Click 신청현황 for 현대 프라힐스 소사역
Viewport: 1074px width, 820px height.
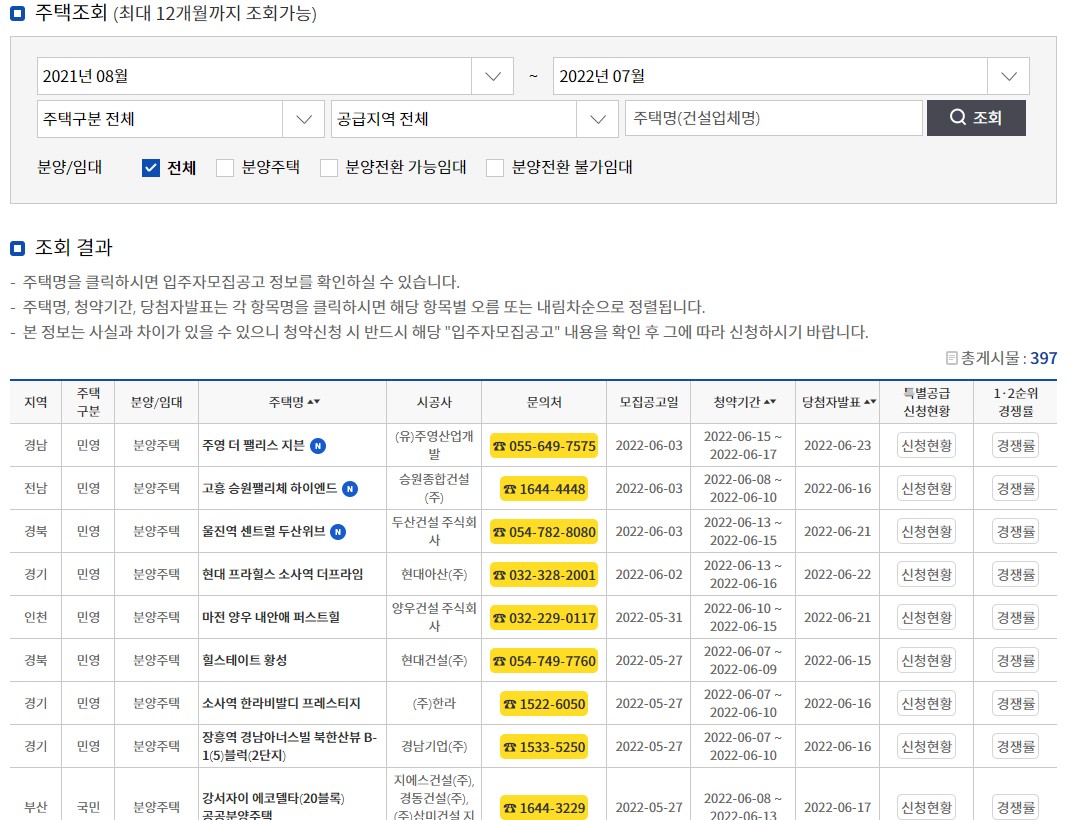tap(927, 575)
